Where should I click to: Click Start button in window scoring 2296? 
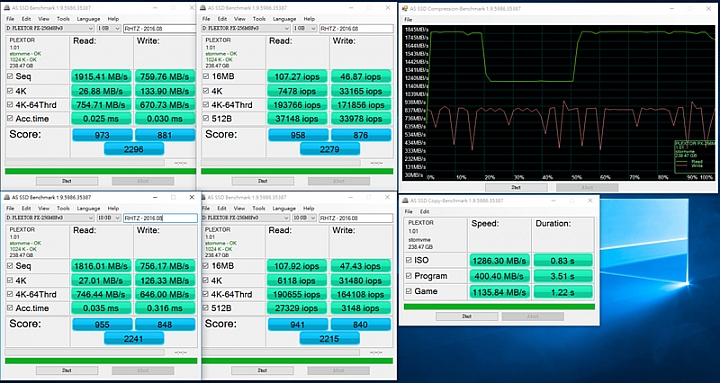(x=67, y=181)
